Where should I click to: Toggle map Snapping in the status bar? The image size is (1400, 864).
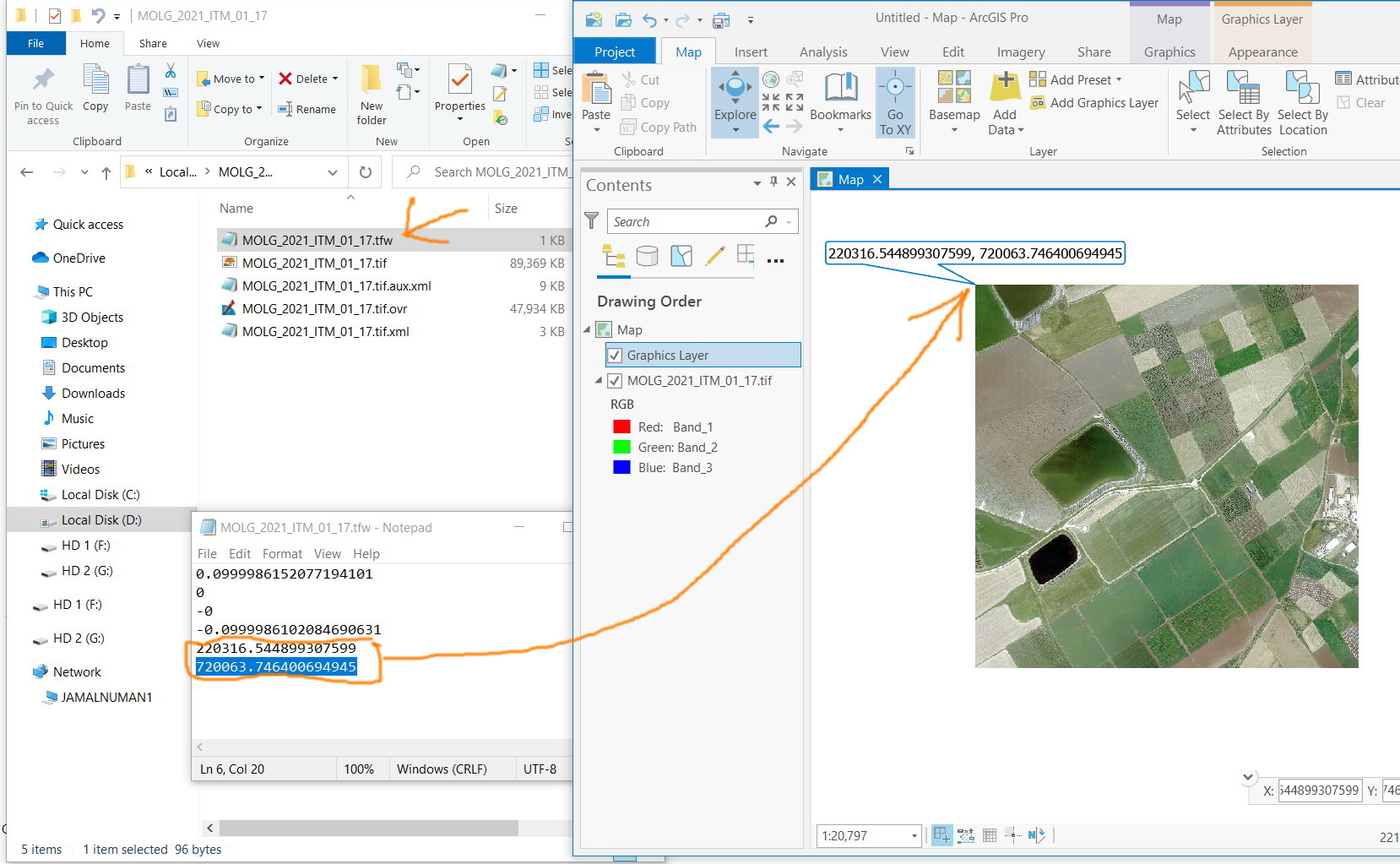point(941,835)
